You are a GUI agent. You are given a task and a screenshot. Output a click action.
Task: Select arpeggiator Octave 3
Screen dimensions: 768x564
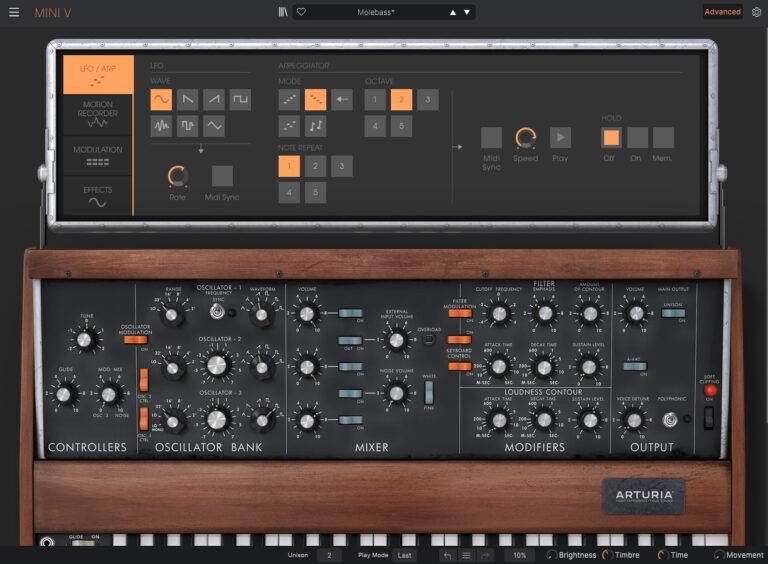pyautogui.click(x=428, y=100)
